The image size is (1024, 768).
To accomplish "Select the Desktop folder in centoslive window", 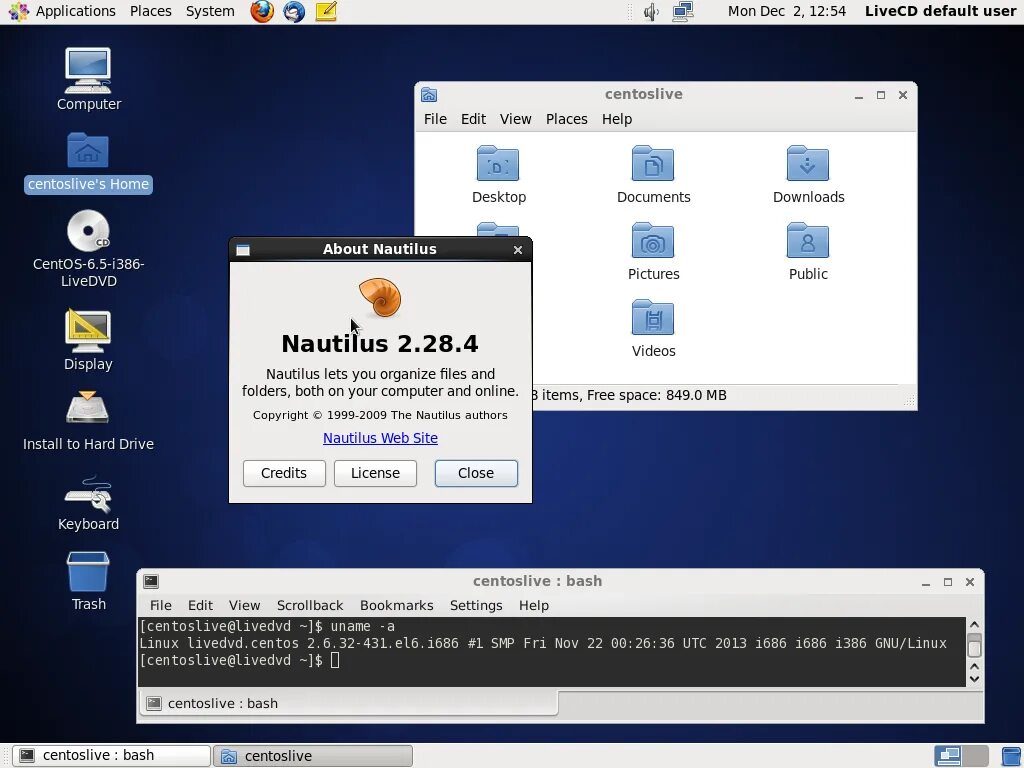I will [498, 163].
